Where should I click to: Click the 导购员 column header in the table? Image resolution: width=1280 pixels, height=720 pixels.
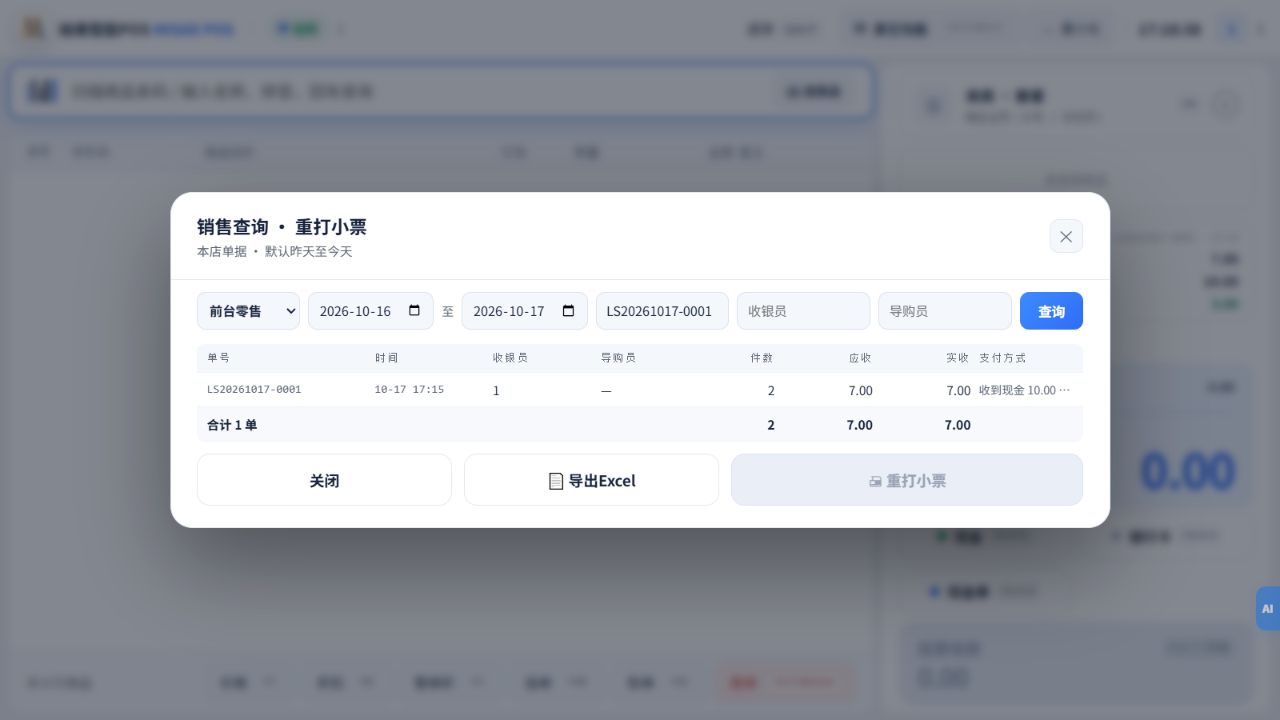point(618,358)
